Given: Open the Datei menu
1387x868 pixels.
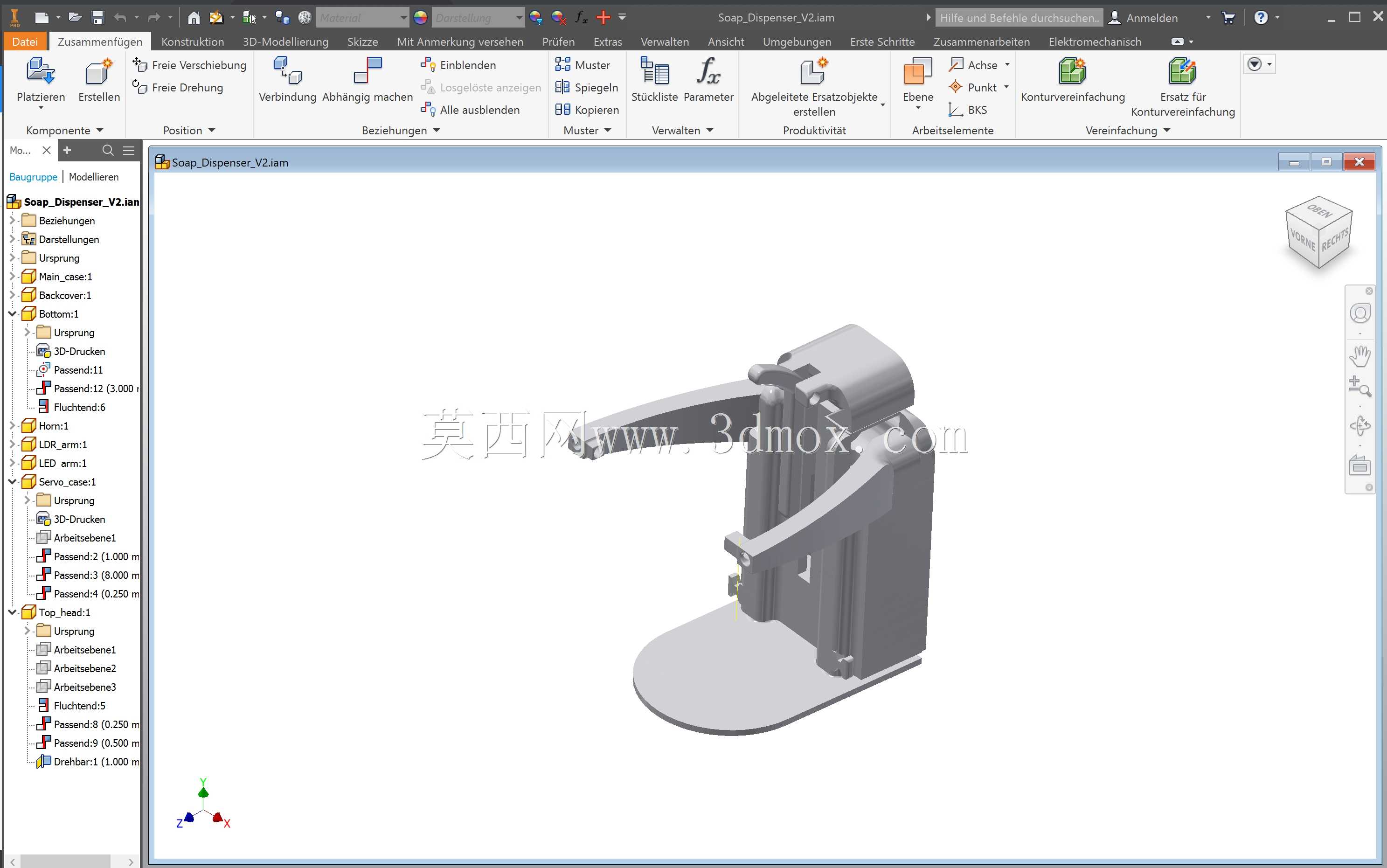Looking at the screenshot, I should point(25,42).
